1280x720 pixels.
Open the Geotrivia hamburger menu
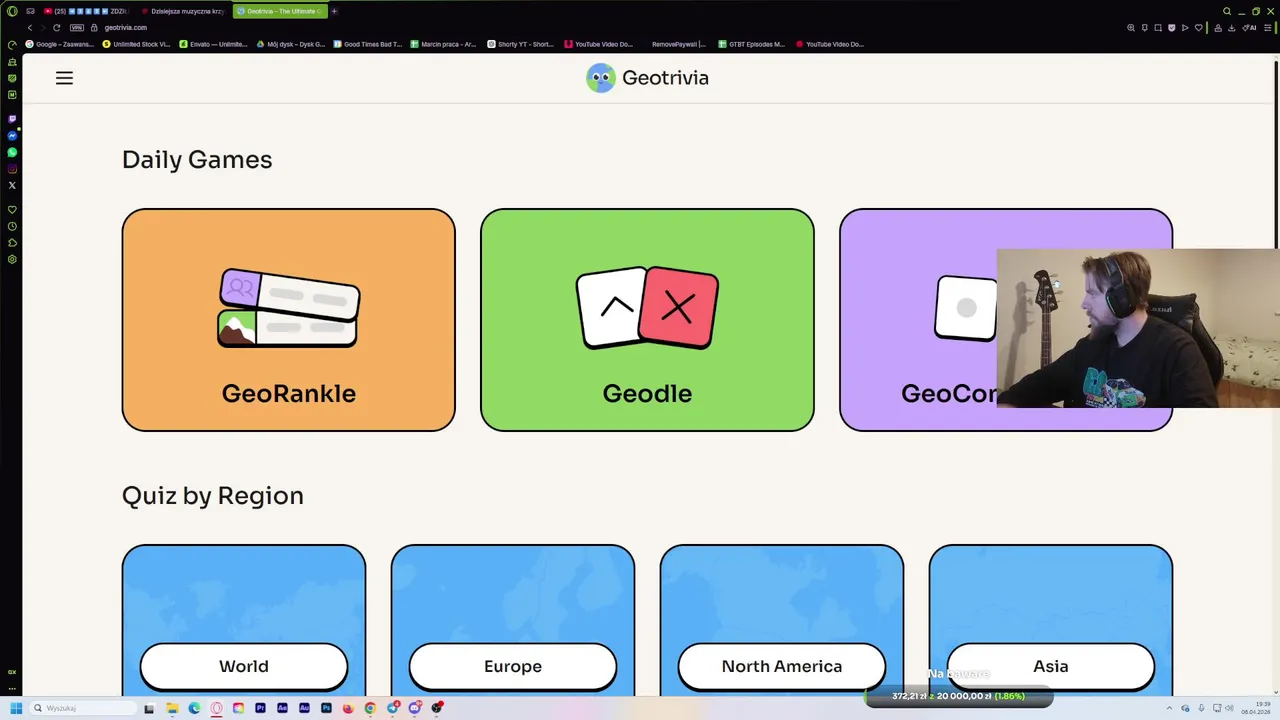tap(64, 78)
